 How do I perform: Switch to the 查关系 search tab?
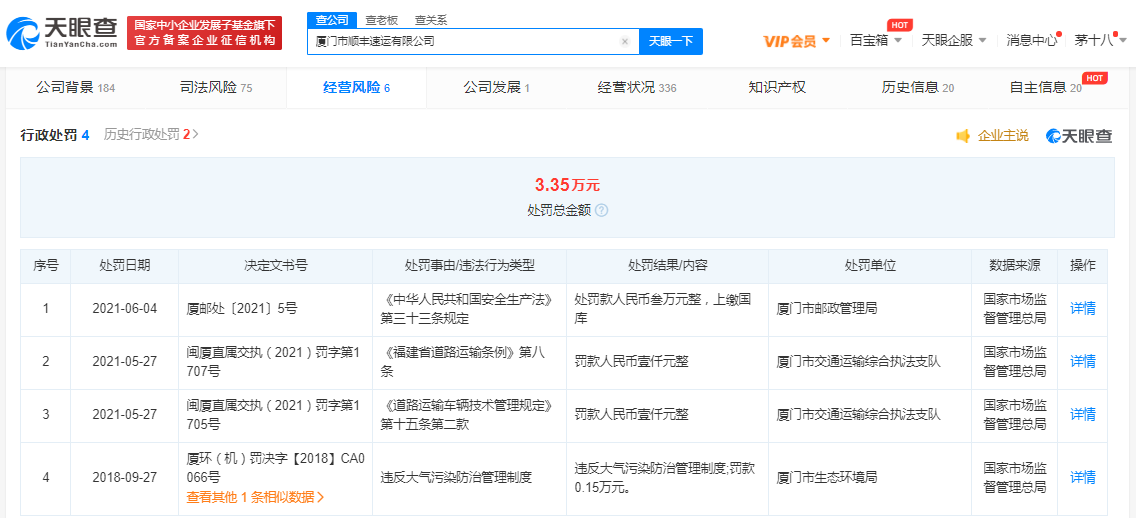coord(431,20)
